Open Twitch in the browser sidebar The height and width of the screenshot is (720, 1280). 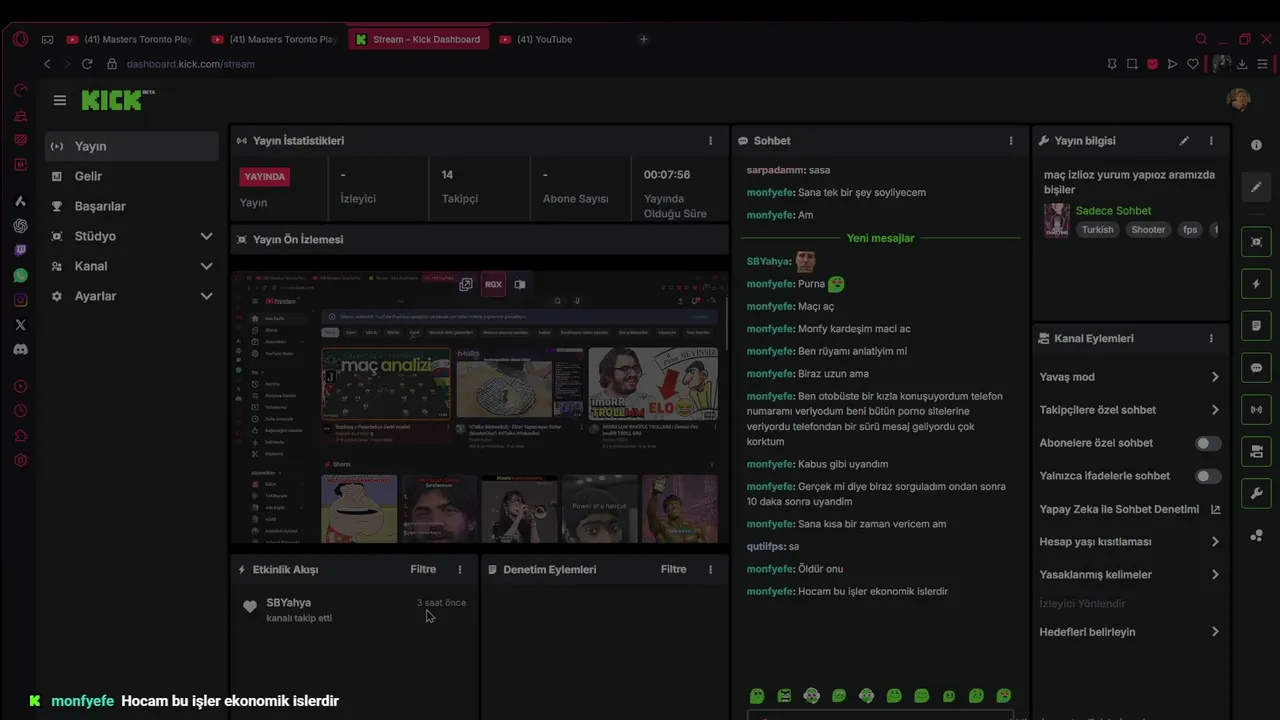[20, 250]
